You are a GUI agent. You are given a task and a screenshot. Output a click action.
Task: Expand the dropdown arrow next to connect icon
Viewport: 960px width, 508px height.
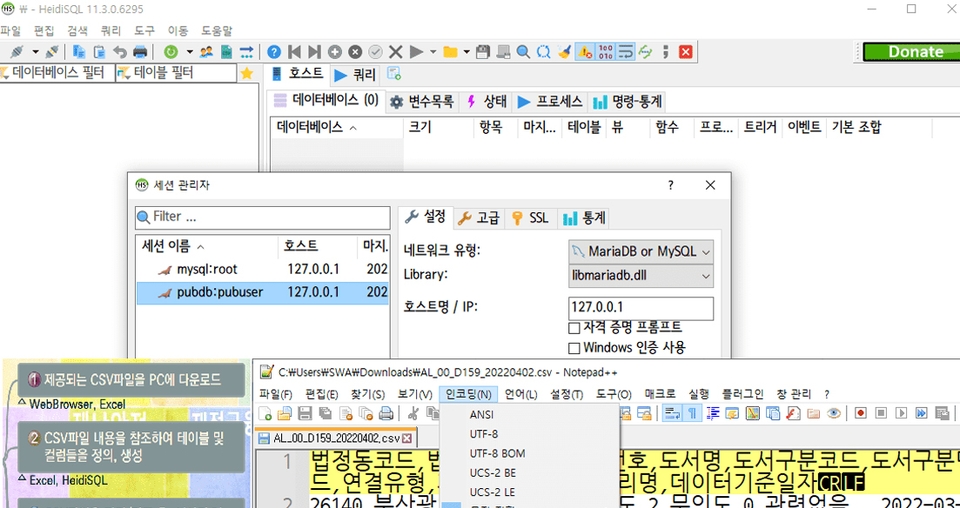pos(35,52)
